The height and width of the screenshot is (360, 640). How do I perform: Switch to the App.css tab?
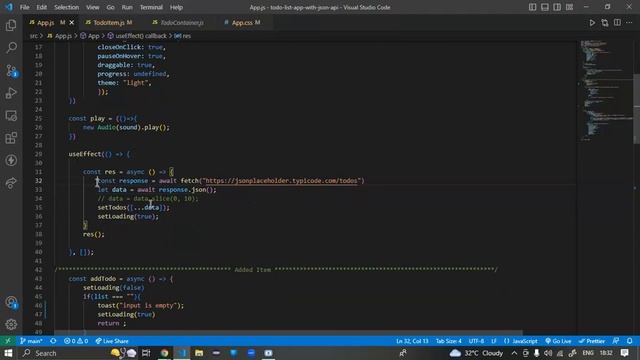point(243,22)
